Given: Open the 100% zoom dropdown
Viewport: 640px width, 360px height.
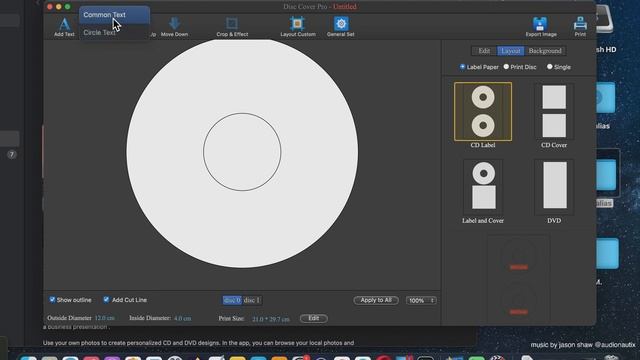Looking at the screenshot, I should (421, 300).
